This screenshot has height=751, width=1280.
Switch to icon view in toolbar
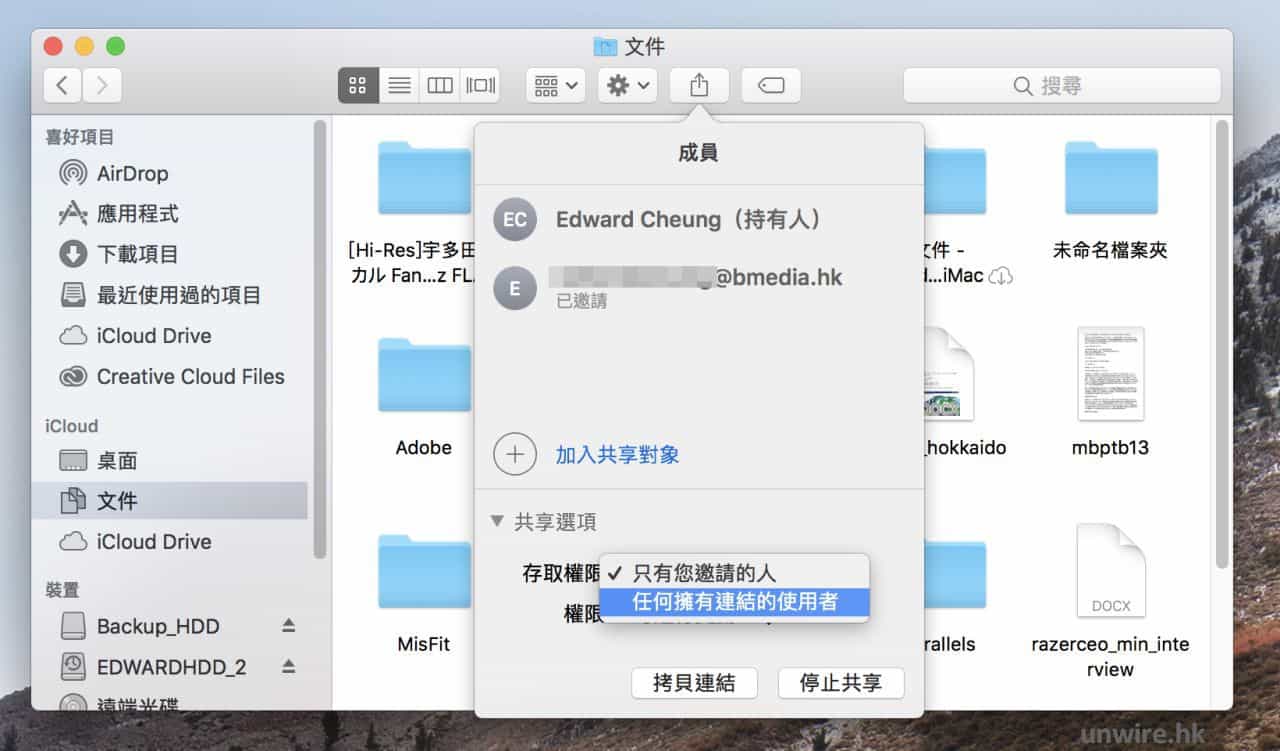[x=358, y=86]
